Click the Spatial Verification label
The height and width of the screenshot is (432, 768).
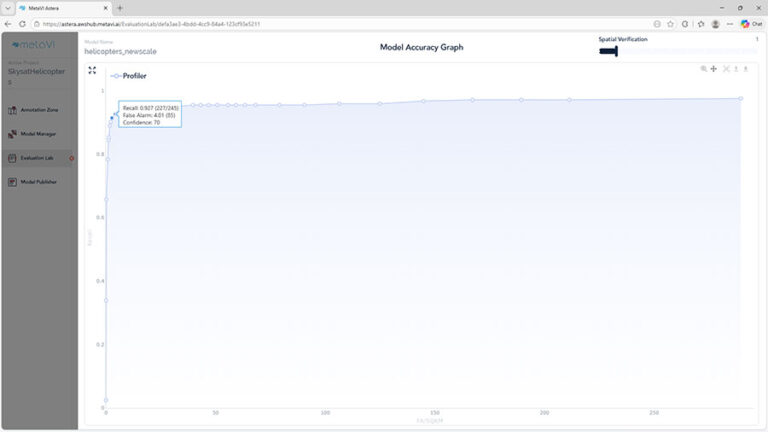(623, 39)
